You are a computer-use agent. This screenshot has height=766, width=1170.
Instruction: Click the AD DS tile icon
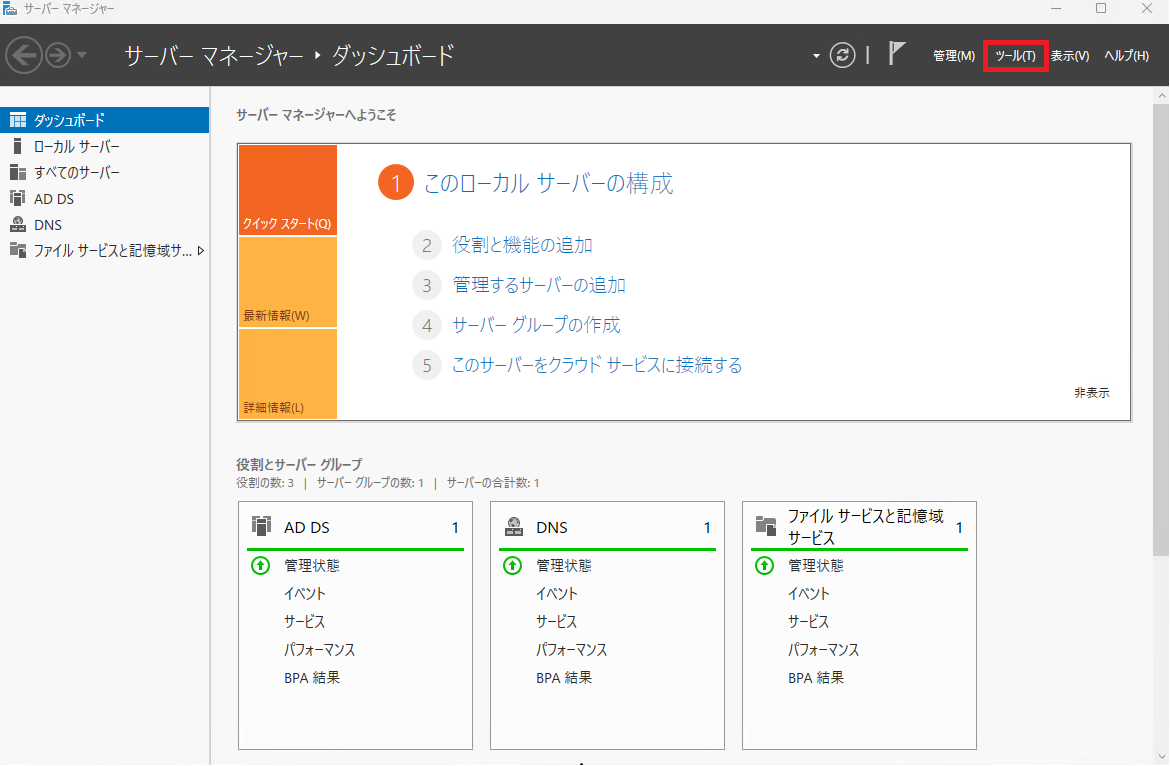click(x=261, y=526)
